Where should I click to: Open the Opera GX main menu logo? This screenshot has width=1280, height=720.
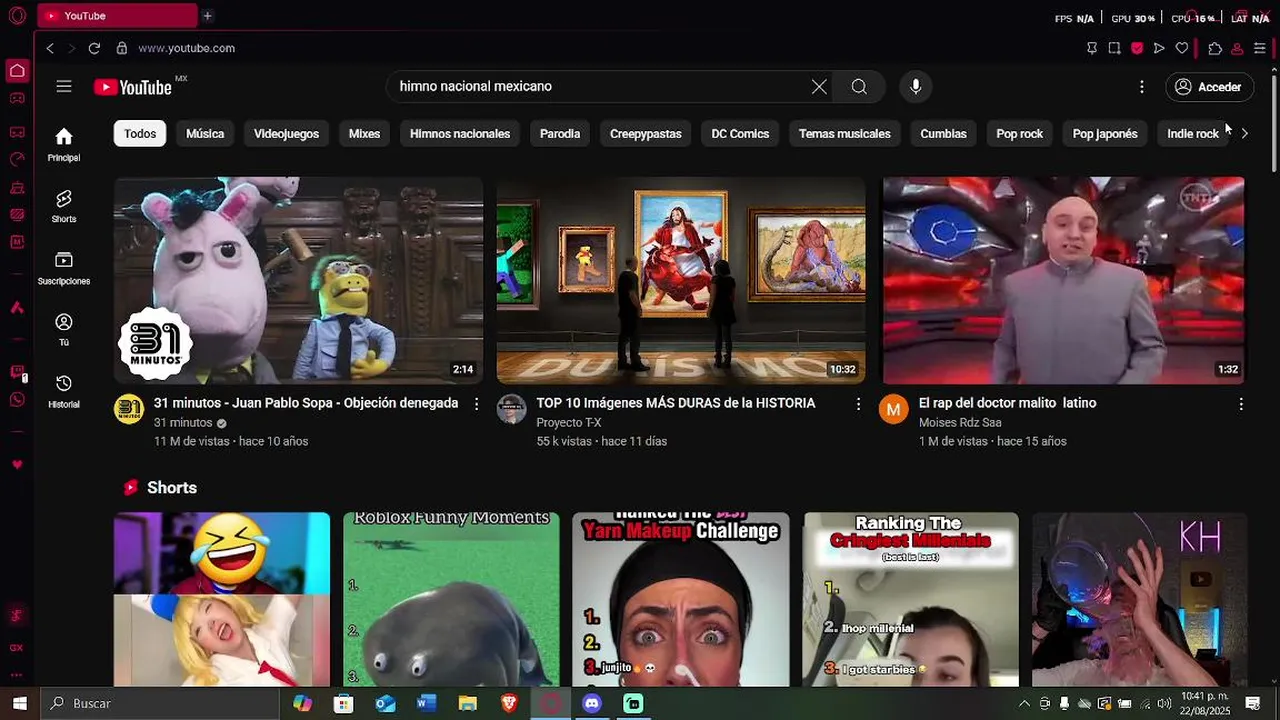pyautogui.click(x=17, y=16)
